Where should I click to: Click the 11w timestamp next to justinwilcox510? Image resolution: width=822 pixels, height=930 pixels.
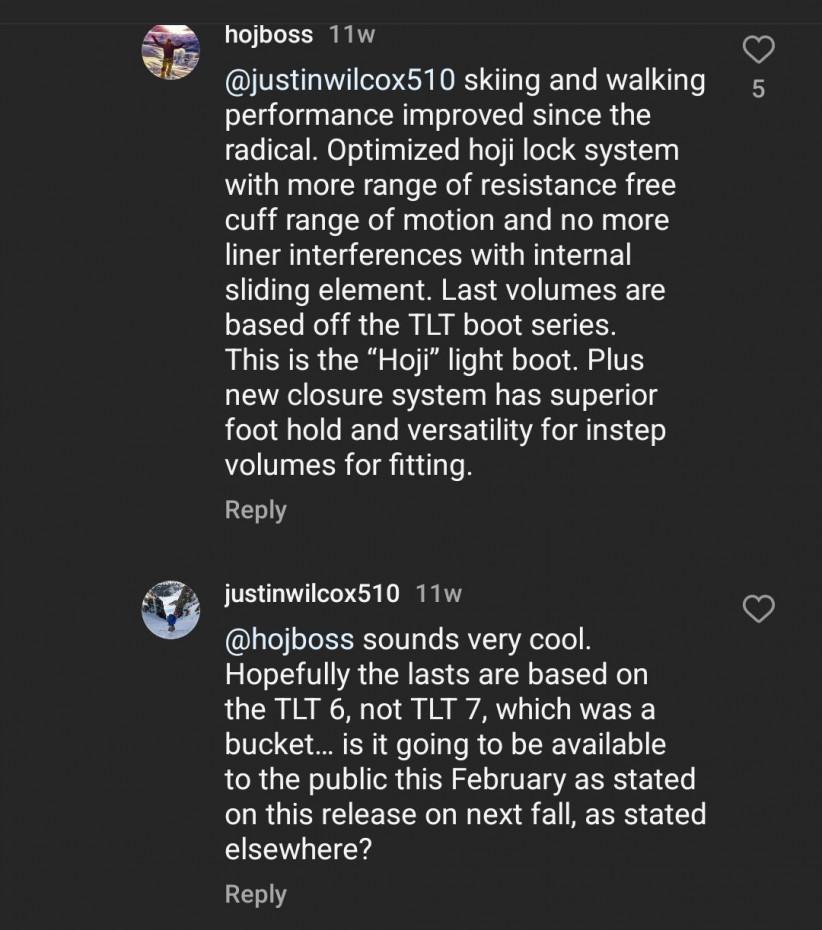coord(438,593)
